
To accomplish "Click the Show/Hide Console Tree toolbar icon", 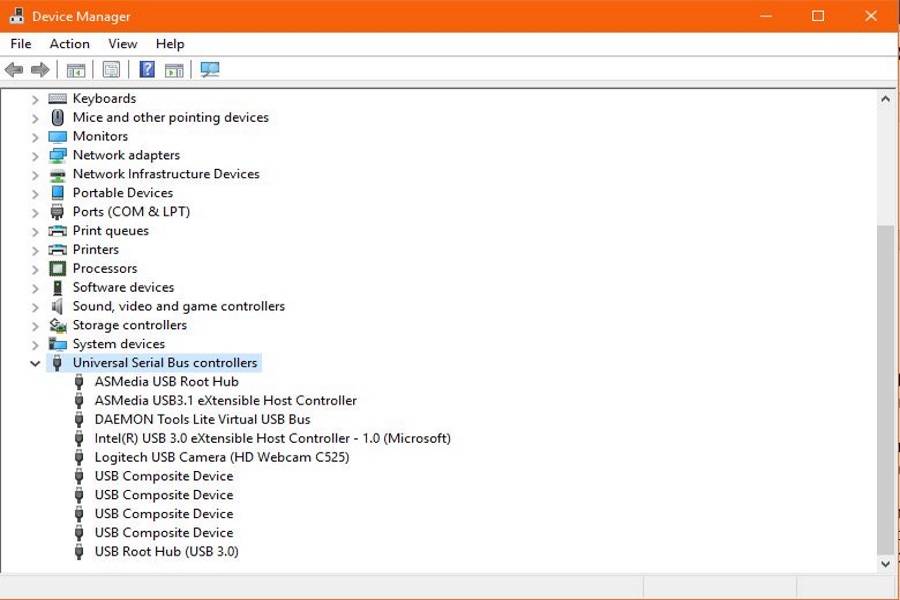I will 75,68.
